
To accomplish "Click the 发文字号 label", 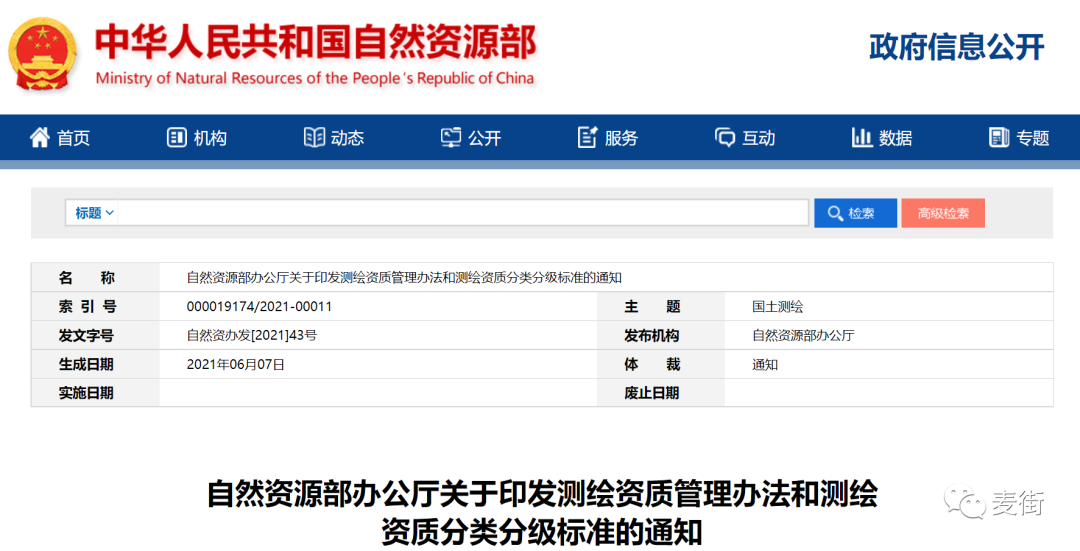I will pyautogui.click(x=85, y=335).
